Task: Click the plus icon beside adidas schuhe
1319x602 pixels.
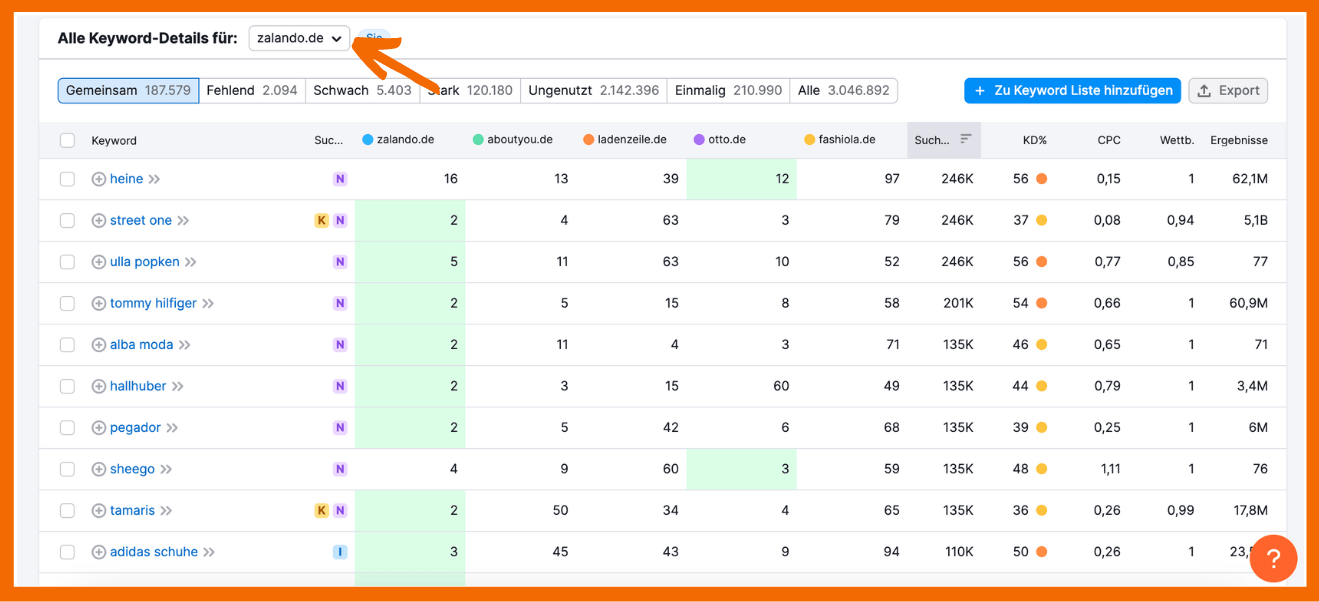Action: 99,552
